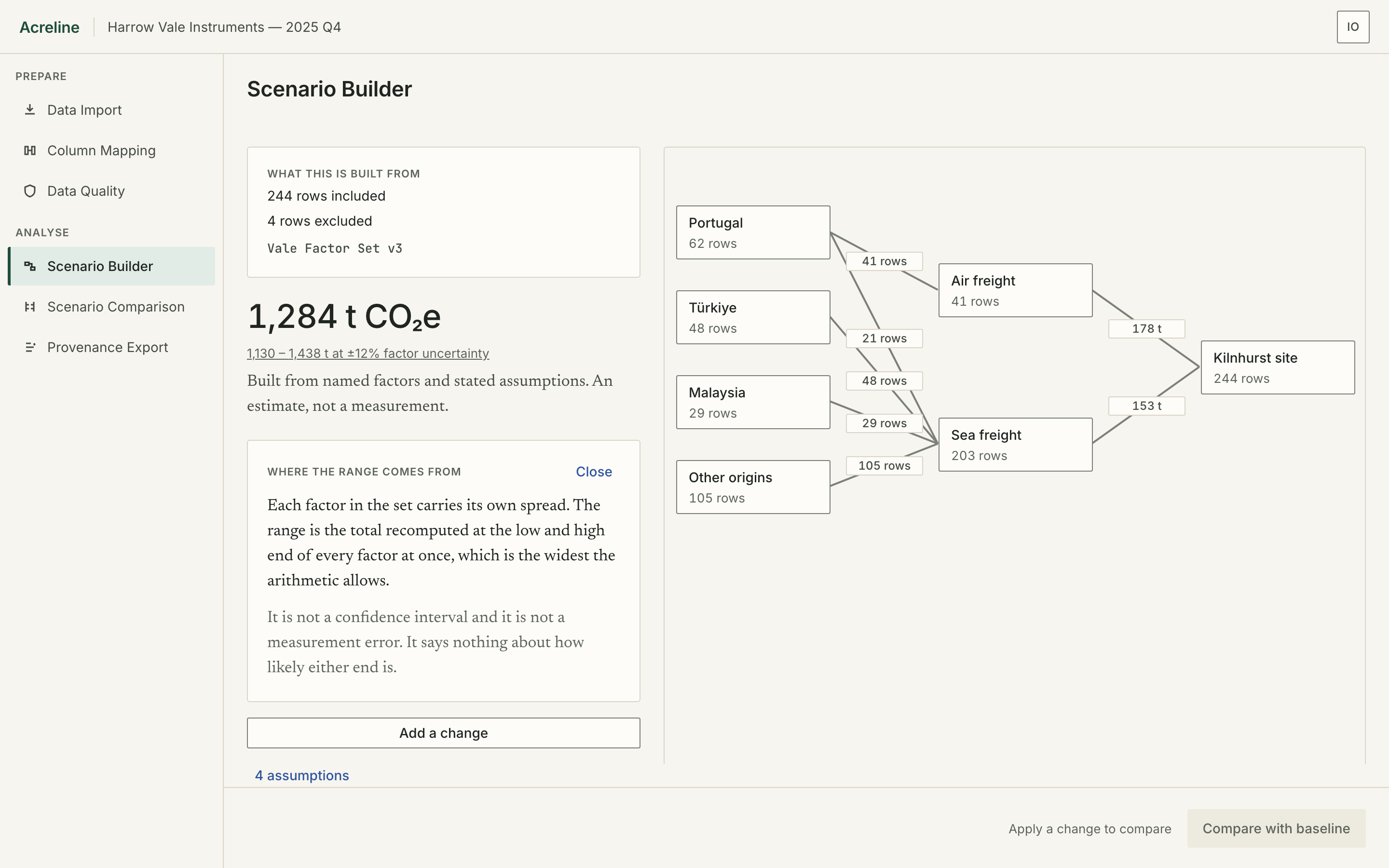Select the Kilnhurst site node
The image size is (1389, 868).
click(x=1278, y=367)
